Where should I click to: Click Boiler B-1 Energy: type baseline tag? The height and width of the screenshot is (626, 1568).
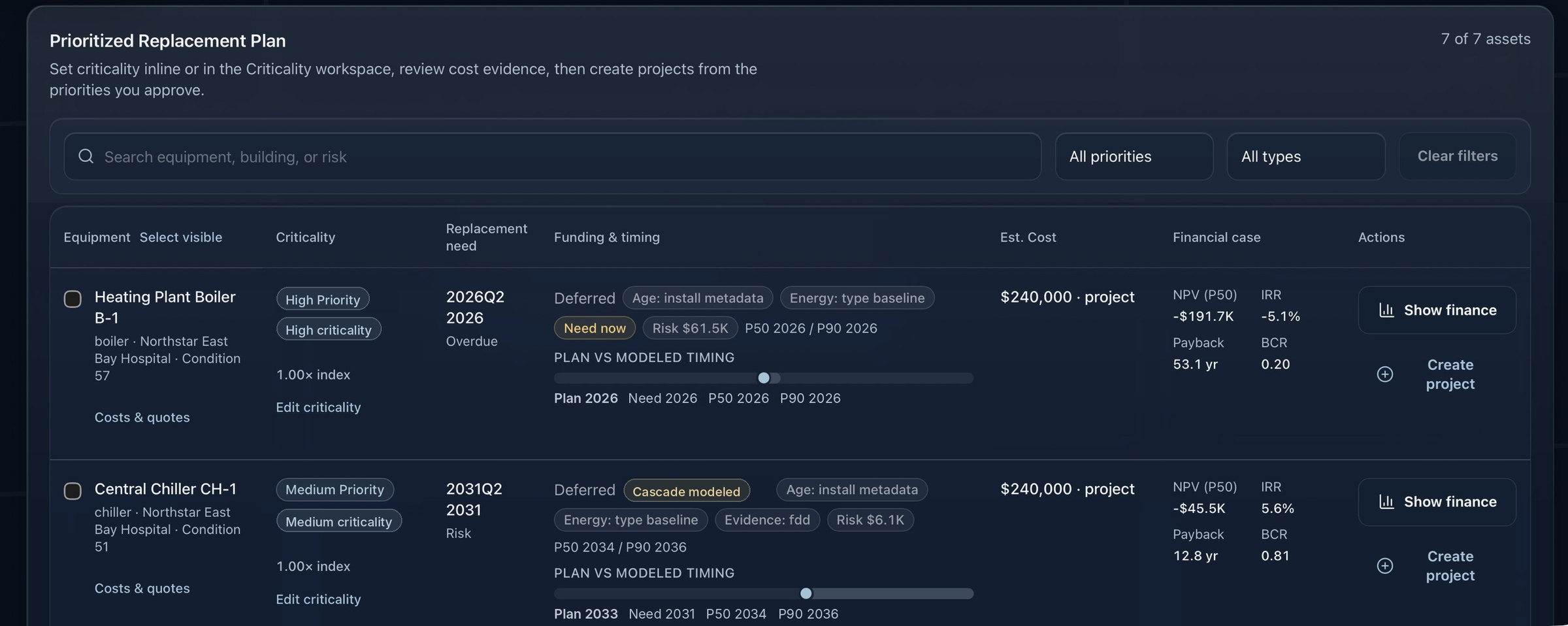click(857, 298)
